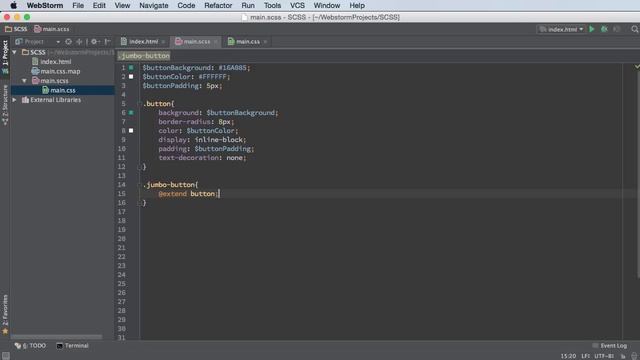Click the 15:20 cursor position indicator
640x360 pixels.
[x=568, y=356]
